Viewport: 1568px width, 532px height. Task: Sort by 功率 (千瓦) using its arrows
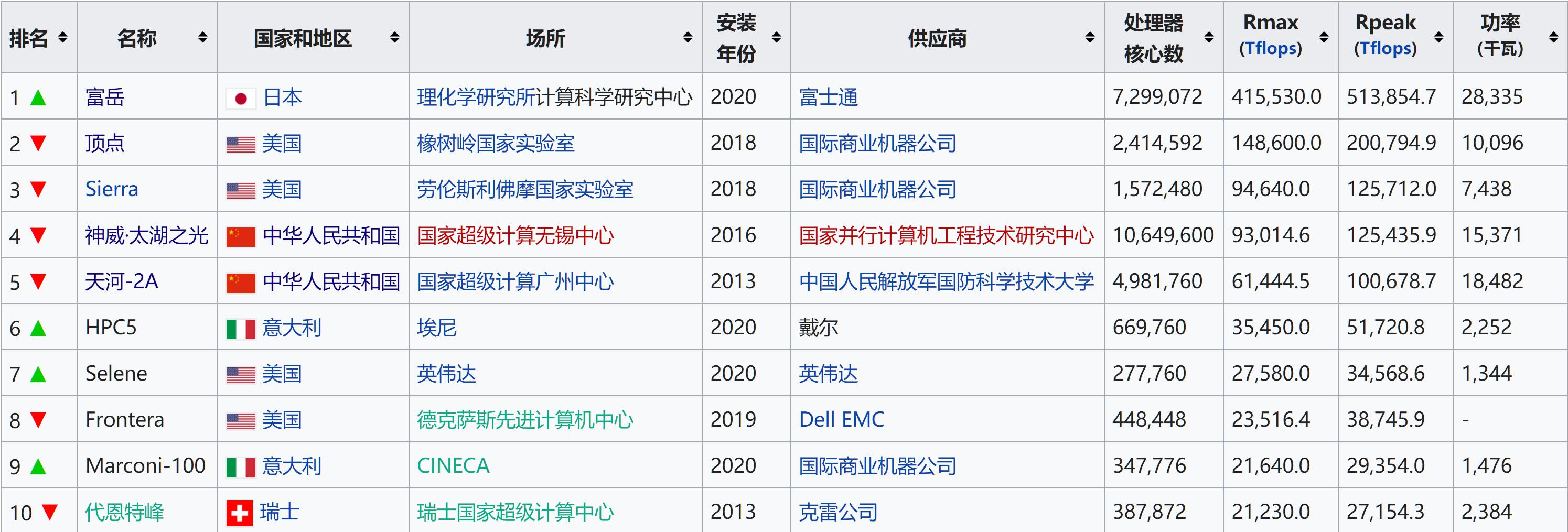(x=1553, y=38)
